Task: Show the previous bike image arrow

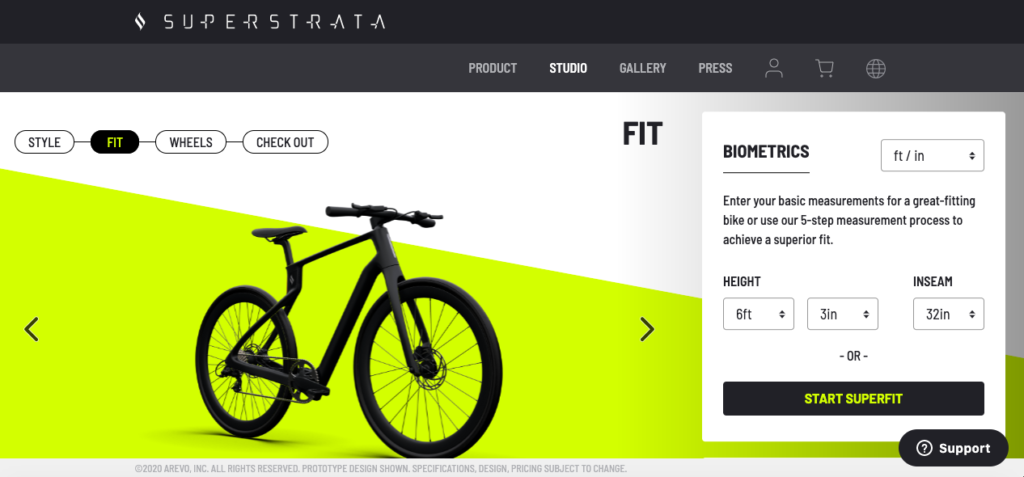Action: tap(31, 329)
